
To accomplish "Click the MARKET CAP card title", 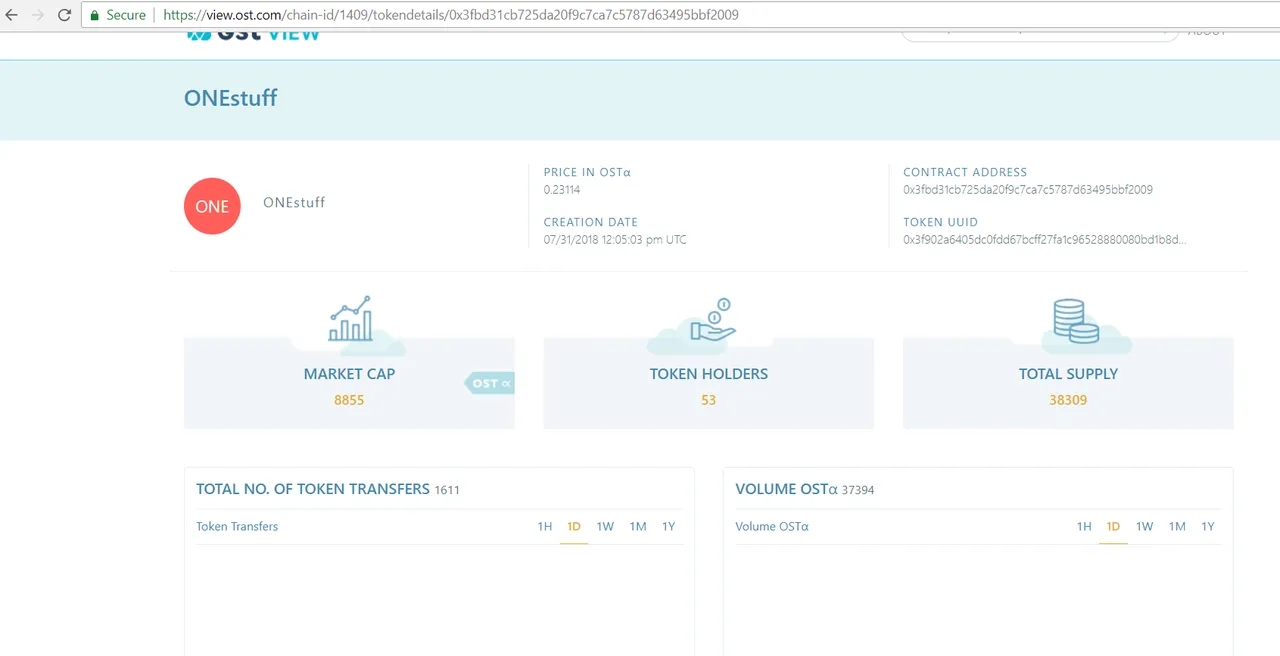I will click(349, 374).
